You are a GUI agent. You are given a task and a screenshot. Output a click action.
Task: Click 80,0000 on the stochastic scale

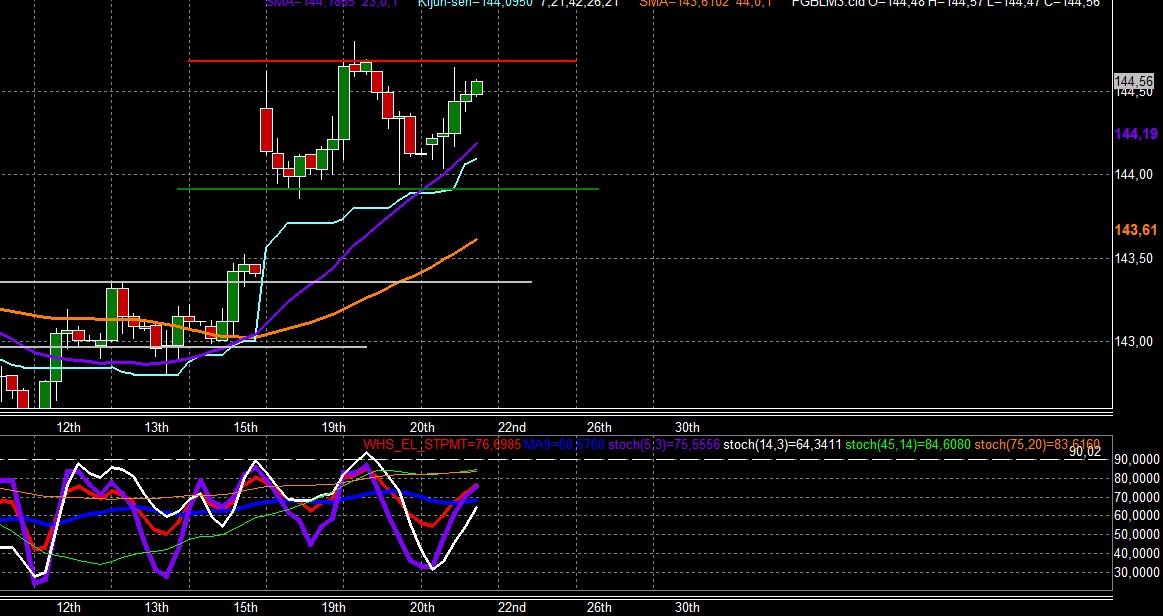tap(1138, 478)
